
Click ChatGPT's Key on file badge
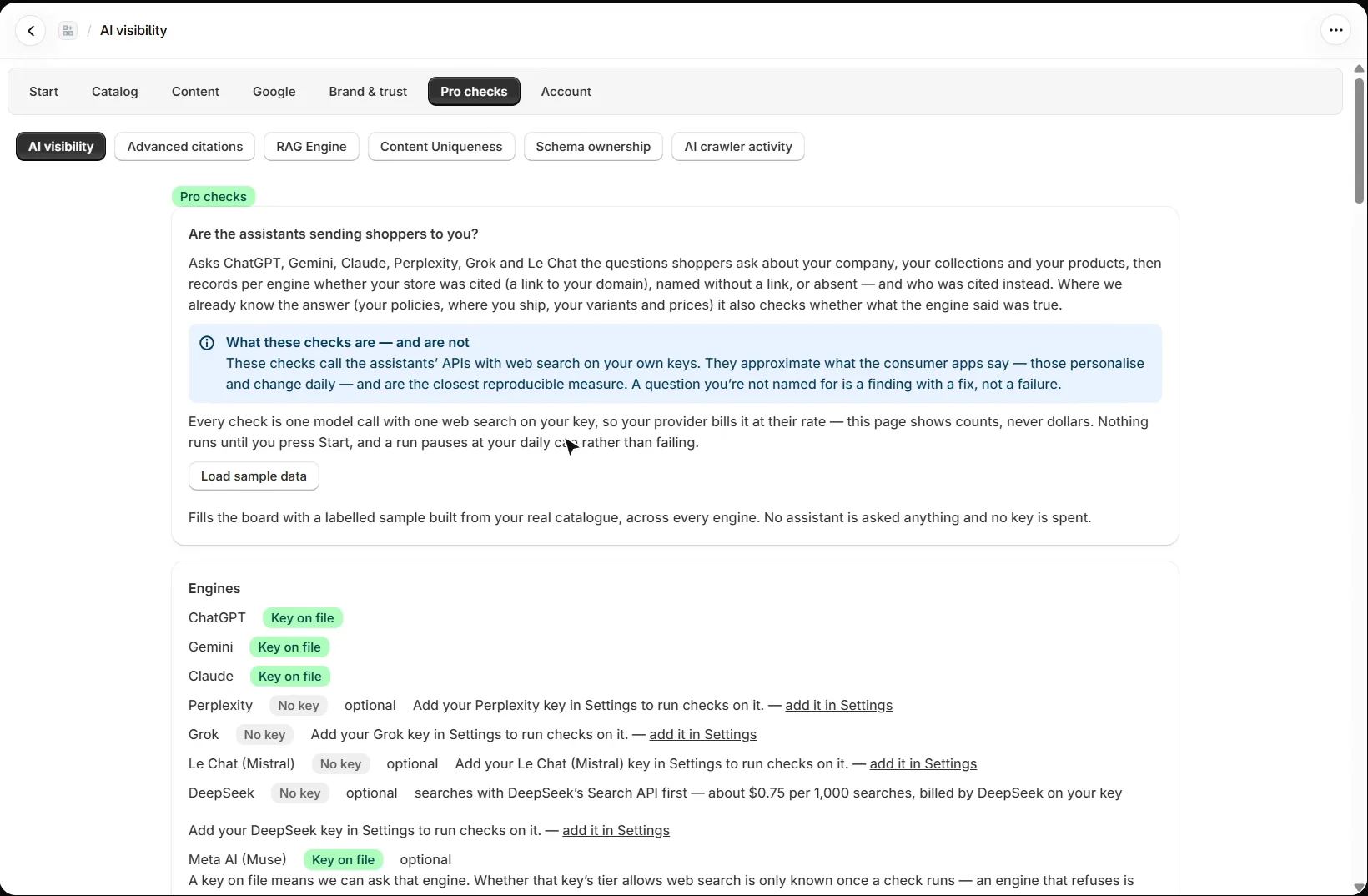(303, 618)
